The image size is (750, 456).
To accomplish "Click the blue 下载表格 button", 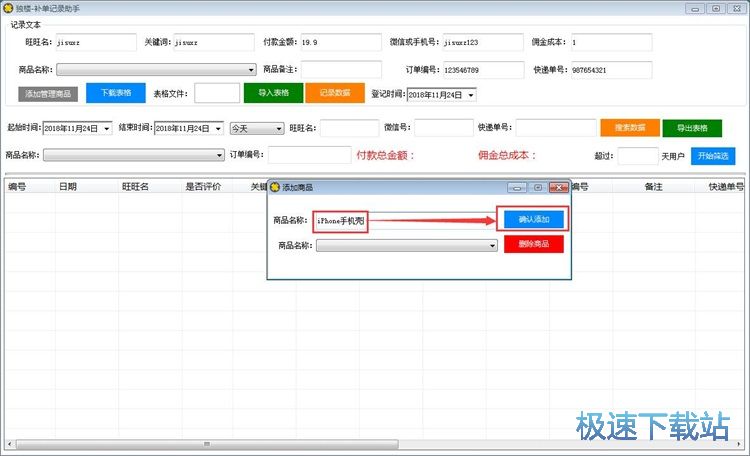I will [116, 93].
